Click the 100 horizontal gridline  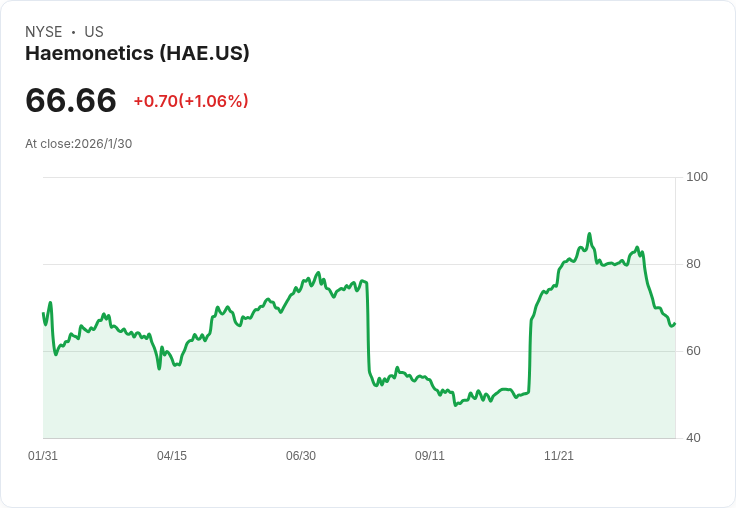[x=360, y=178]
